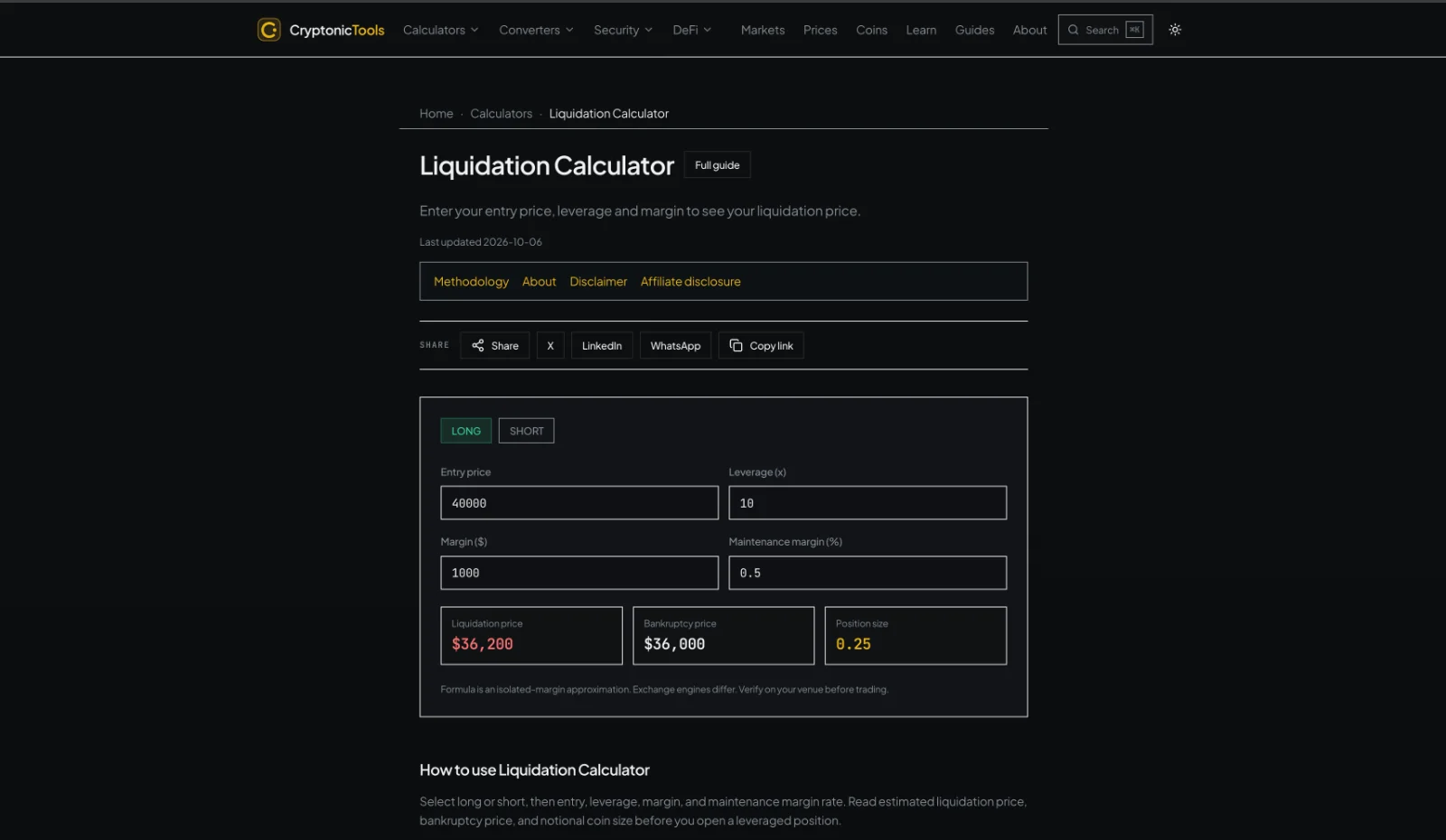Image resolution: width=1446 pixels, height=840 pixels.
Task: Share the page on WhatsApp
Action: click(675, 345)
